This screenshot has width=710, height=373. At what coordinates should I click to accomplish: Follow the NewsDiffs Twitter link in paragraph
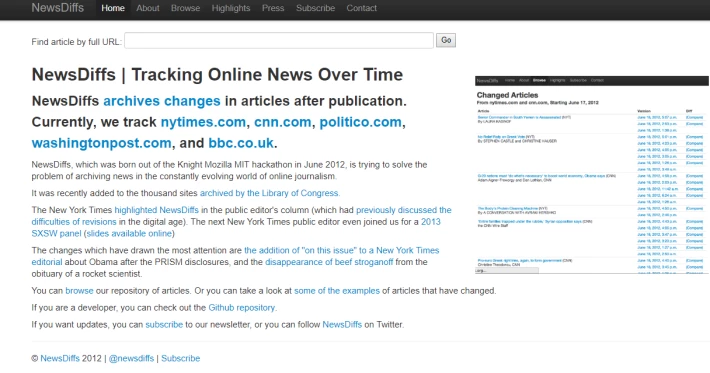pyautogui.click(x=342, y=325)
